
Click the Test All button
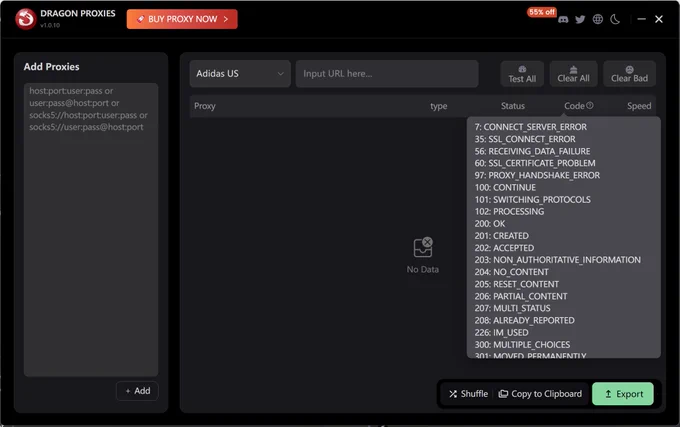[x=522, y=74]
